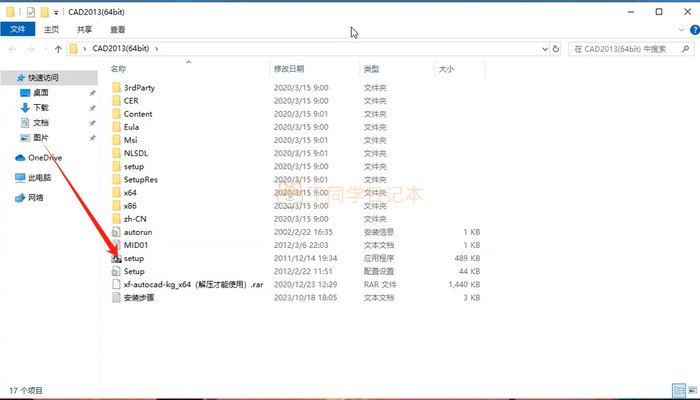Click the 安装信息 type cell
700x400 pixels.
pyautogui.click(x=379, y=232)
